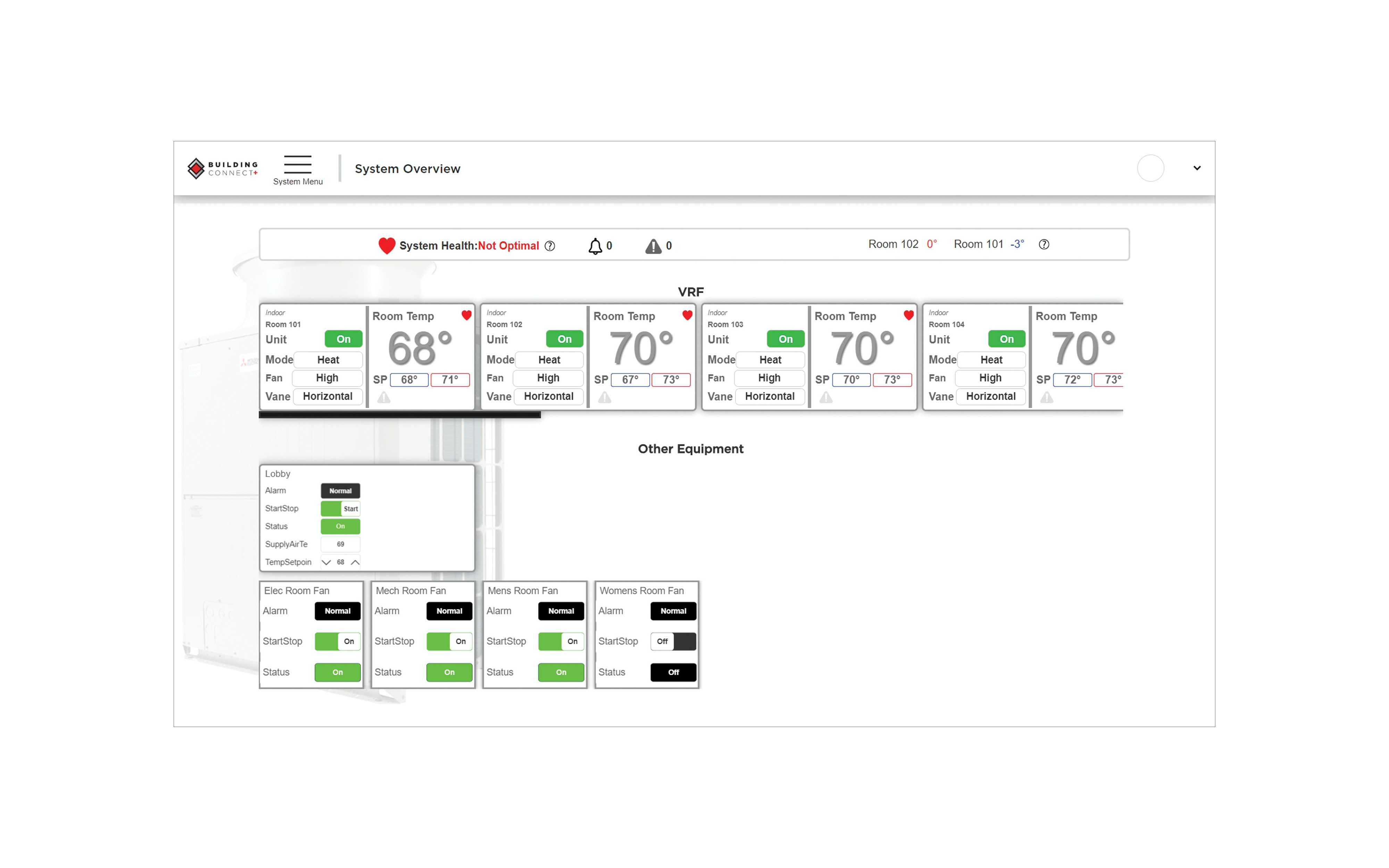Toggle the Womens Room Fan StartStop switch
Image resolution: width=1389 pixels, height=868 pixels.
coord(673,641)
